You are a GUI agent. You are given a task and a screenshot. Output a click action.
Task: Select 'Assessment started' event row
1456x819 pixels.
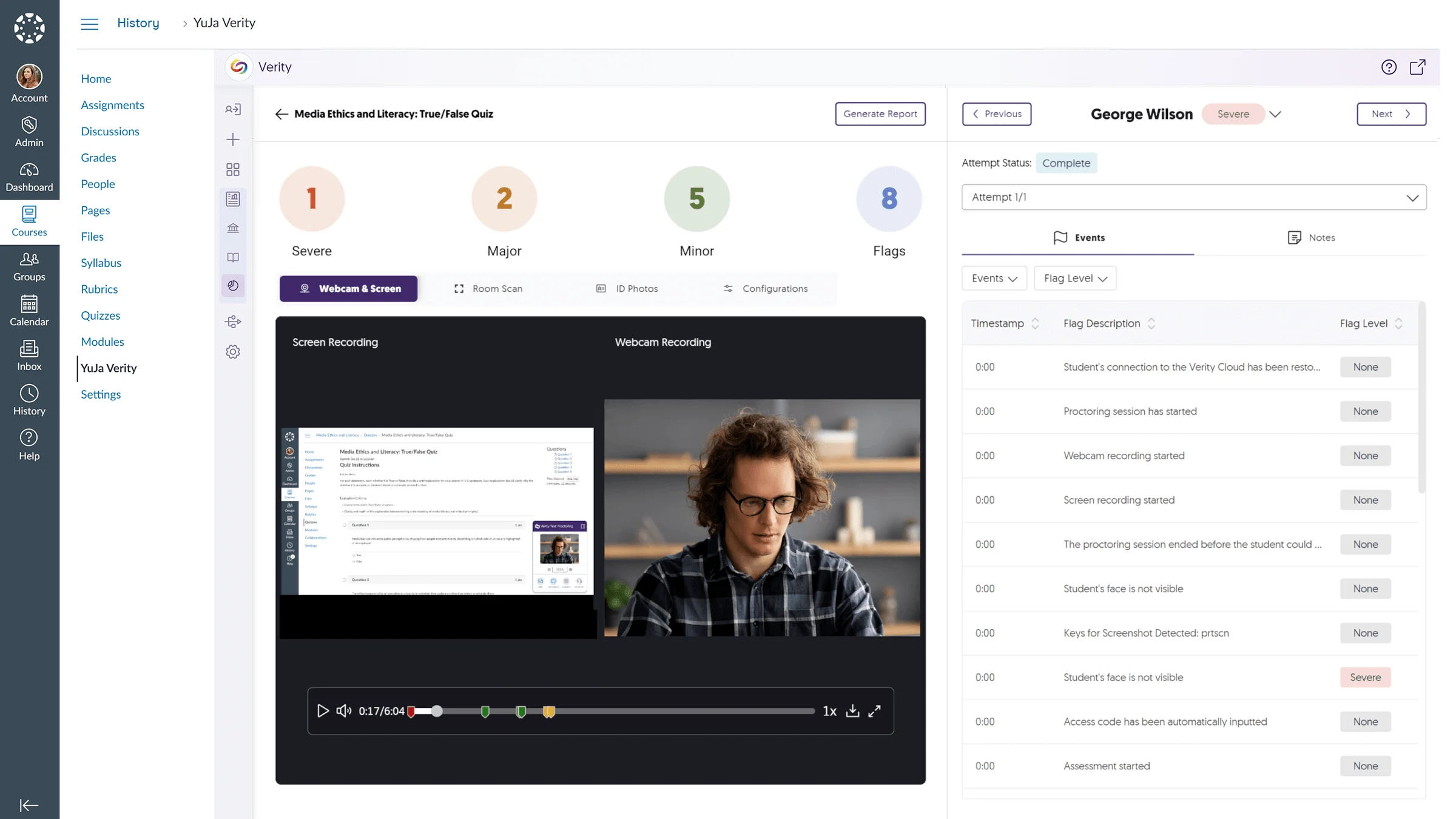[1190, 766]
